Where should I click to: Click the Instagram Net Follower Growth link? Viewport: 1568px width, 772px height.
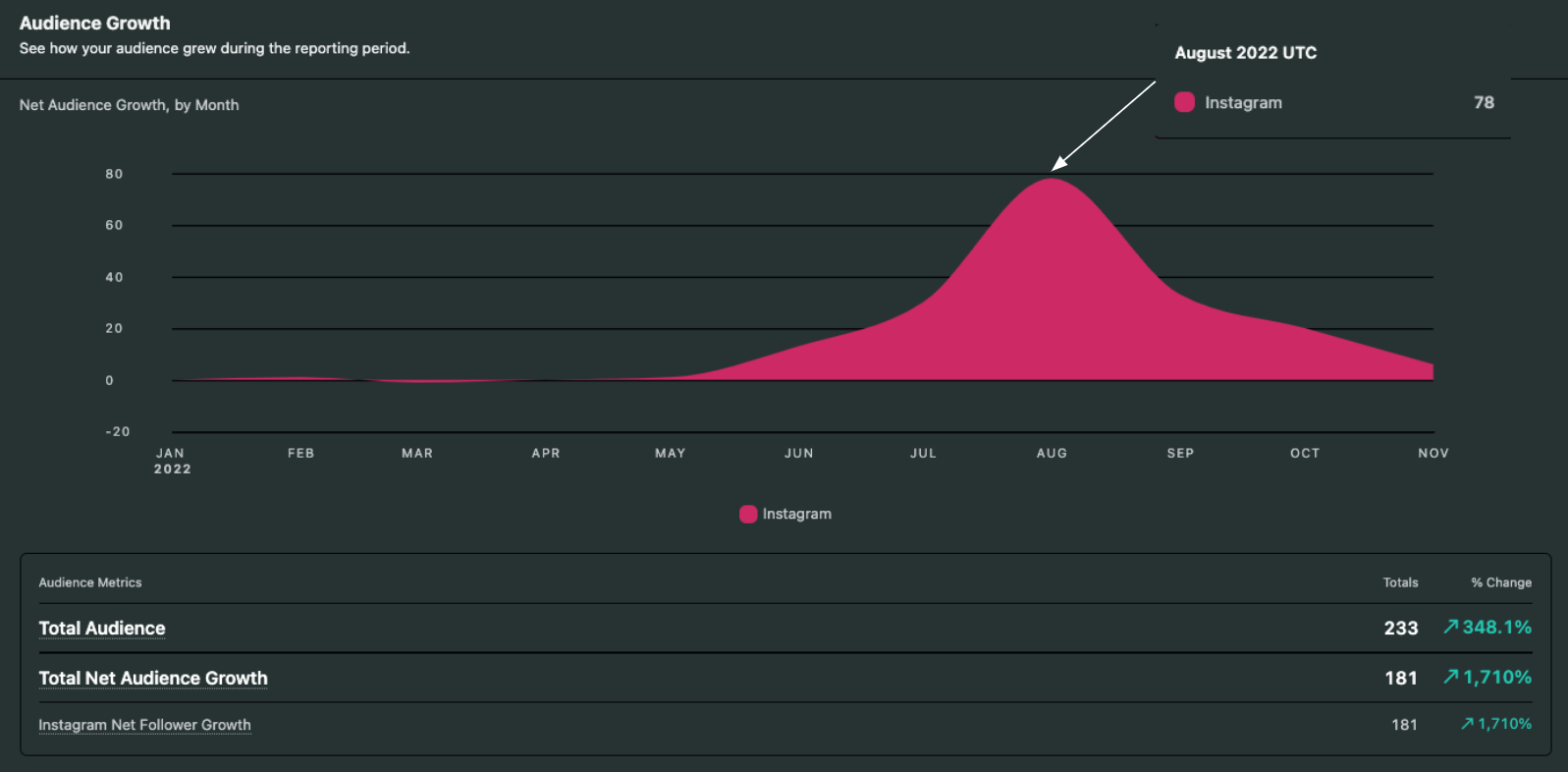click(144, 725)
